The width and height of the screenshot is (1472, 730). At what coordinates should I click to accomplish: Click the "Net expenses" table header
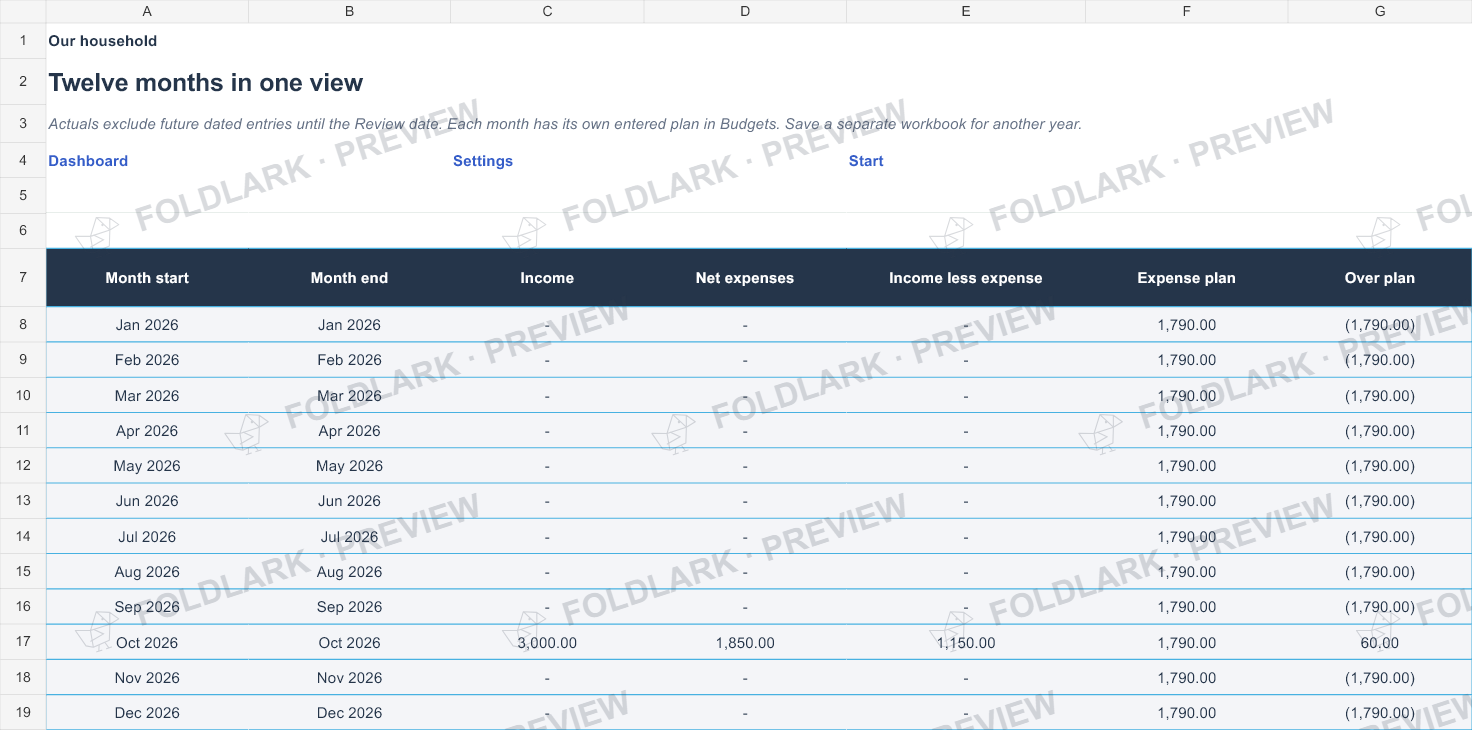click(x=745, y=278)
